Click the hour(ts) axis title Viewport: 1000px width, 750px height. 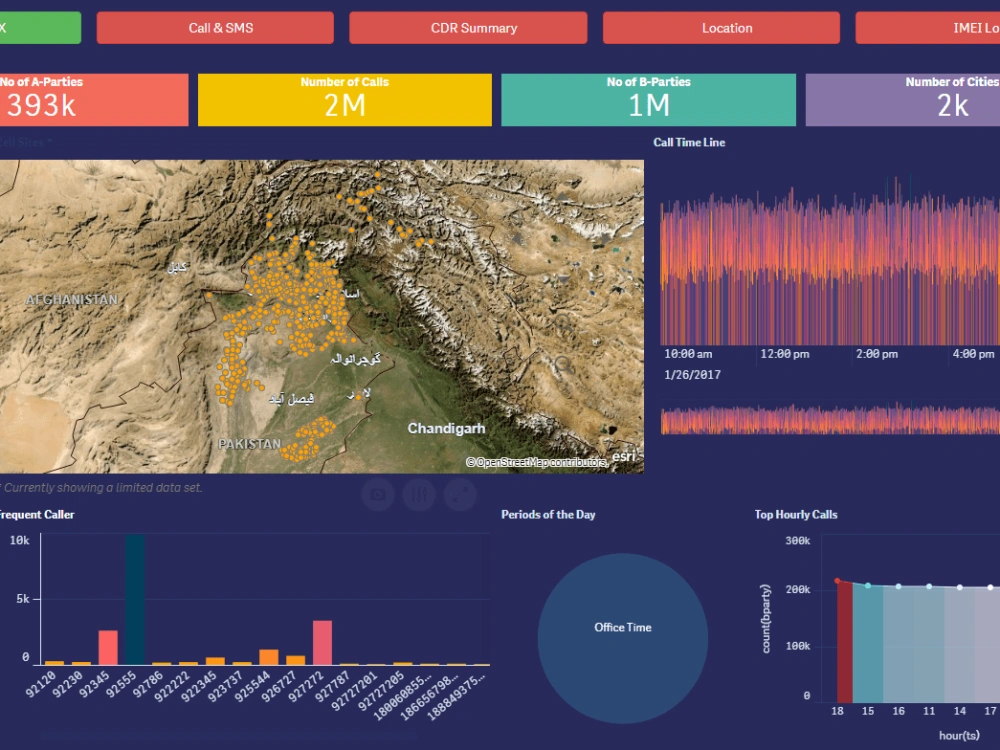959,735
